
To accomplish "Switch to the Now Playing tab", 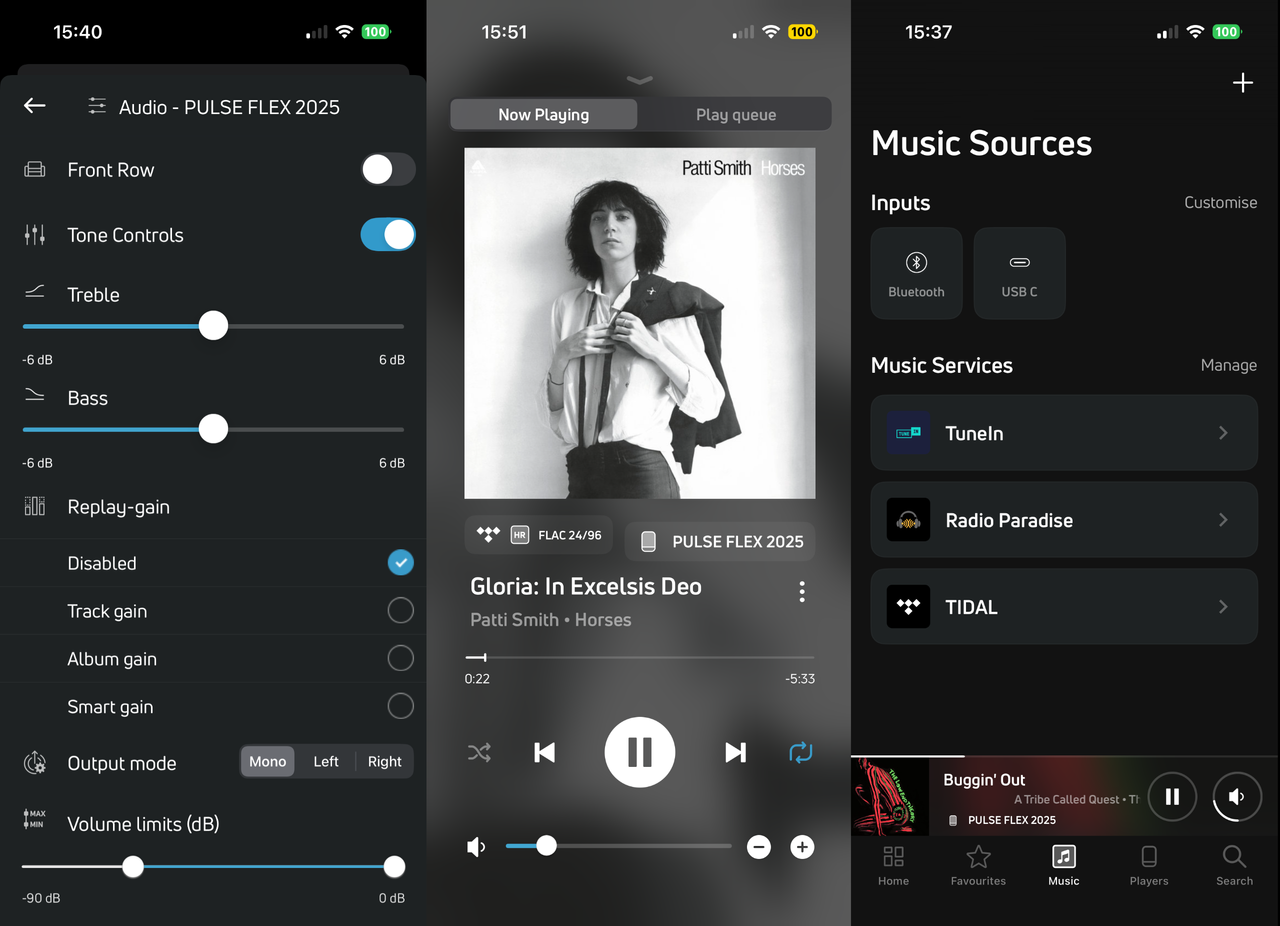I will coord(544,114).
